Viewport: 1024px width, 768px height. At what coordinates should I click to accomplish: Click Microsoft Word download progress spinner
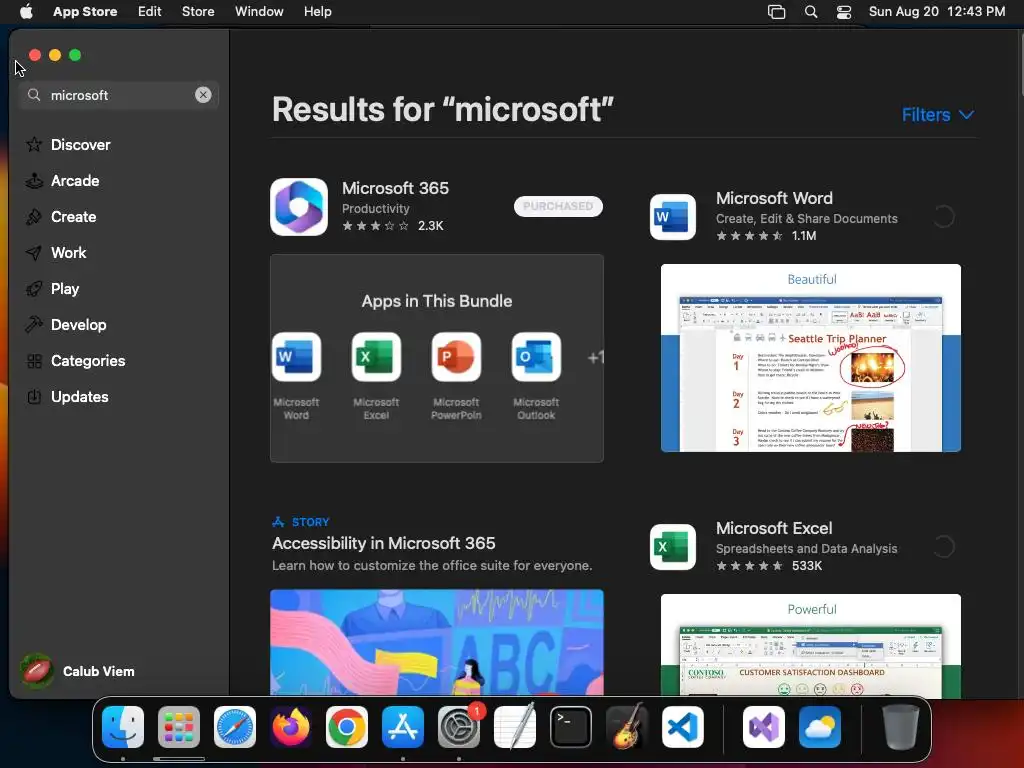click(x=943, y=217)
